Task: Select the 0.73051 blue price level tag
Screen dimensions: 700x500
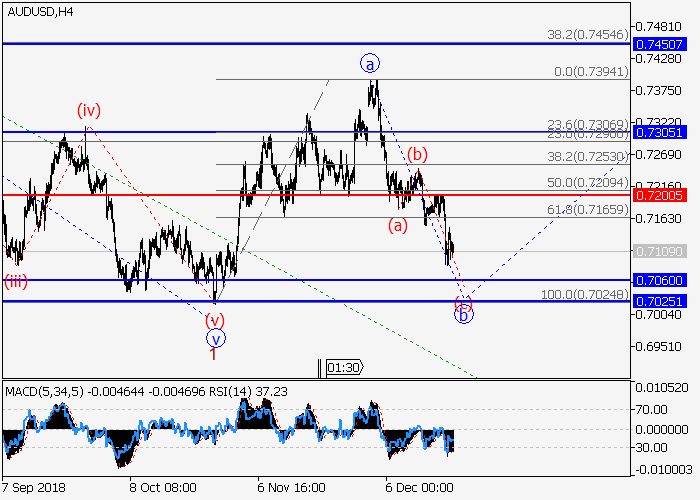Action: click(x=665, y=132)
